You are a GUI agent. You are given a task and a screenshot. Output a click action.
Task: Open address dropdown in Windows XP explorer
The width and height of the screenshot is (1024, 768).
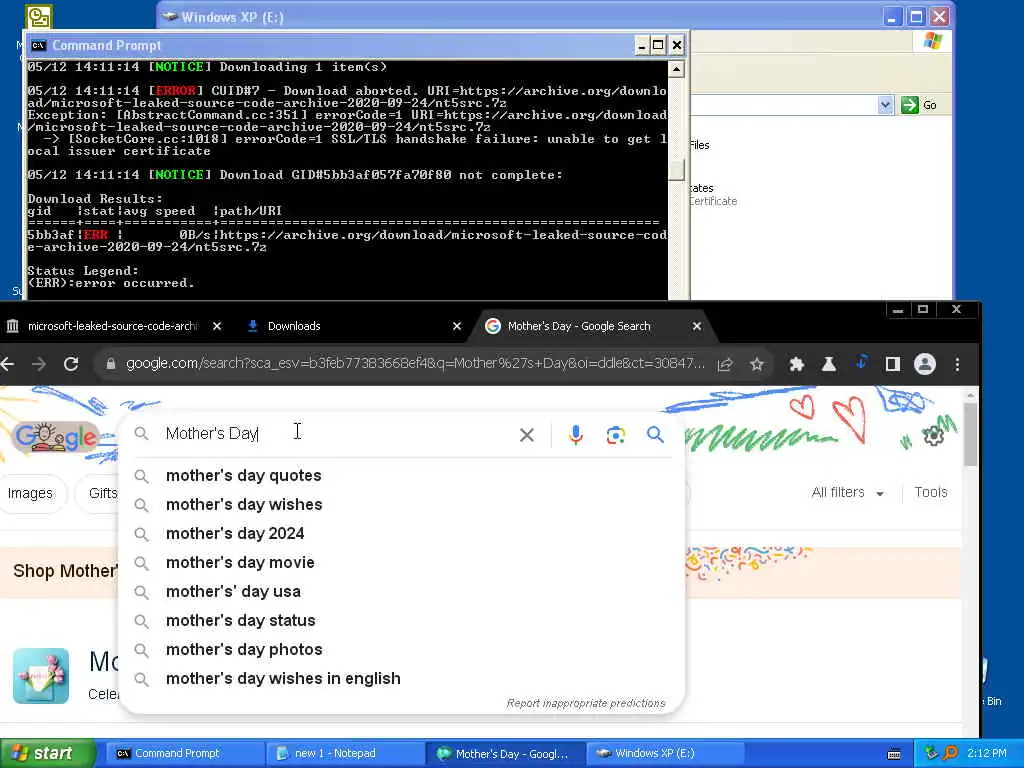pyautogui.click(x=885, y=104)
